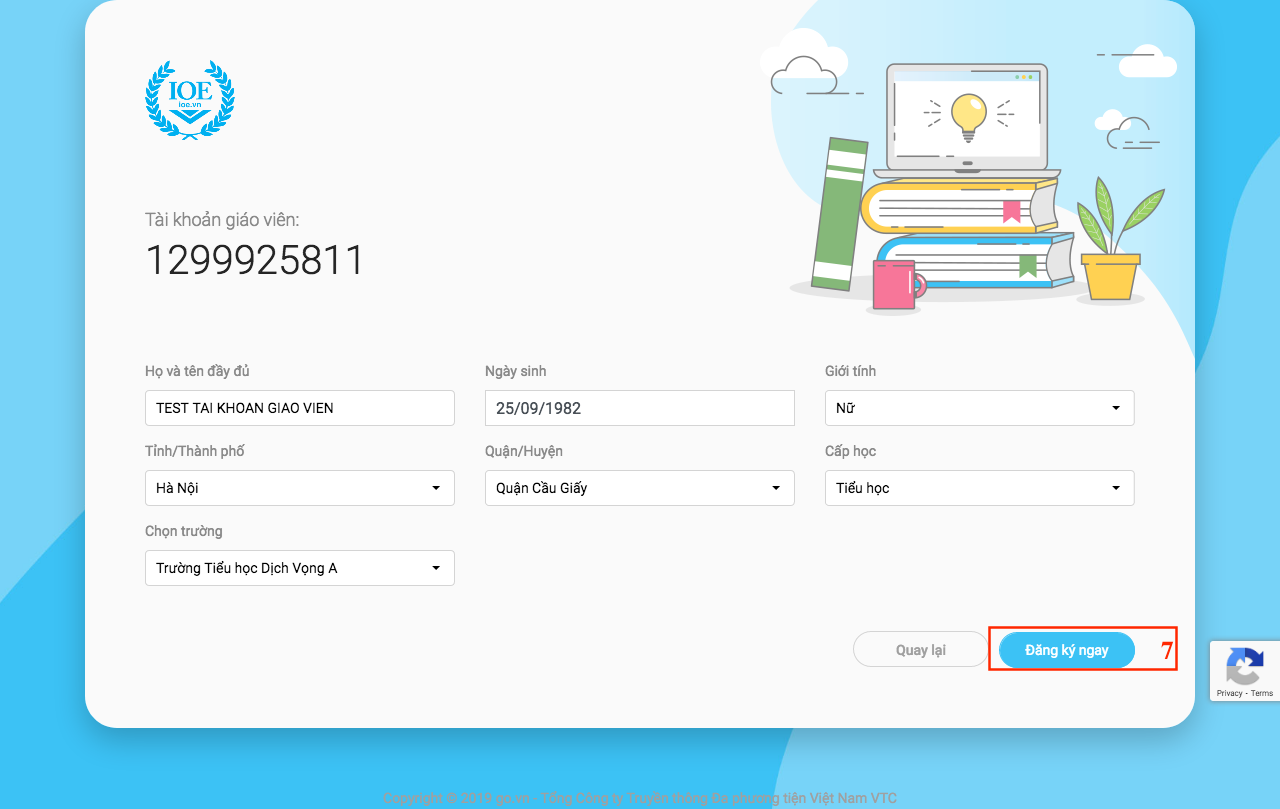Open the Chọn trường school dropdown
This screenshot has width=1280, height=809.
click(299, 568)
